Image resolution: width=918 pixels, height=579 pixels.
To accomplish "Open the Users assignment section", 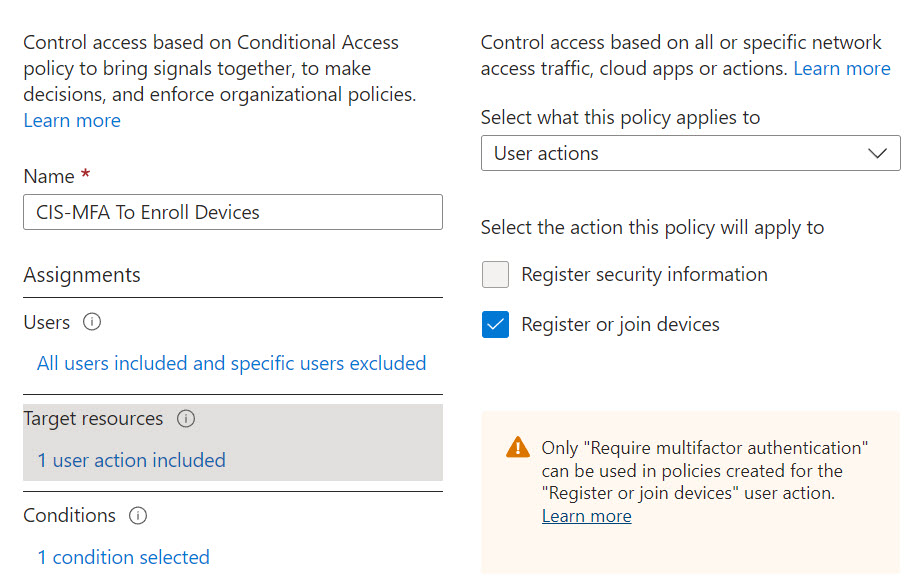I will click(x=47, y=323).
